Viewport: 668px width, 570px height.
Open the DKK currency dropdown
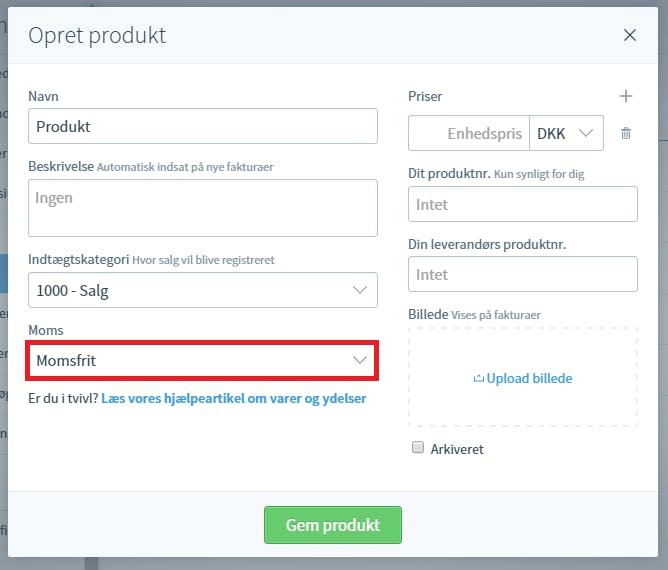[566, 133]
